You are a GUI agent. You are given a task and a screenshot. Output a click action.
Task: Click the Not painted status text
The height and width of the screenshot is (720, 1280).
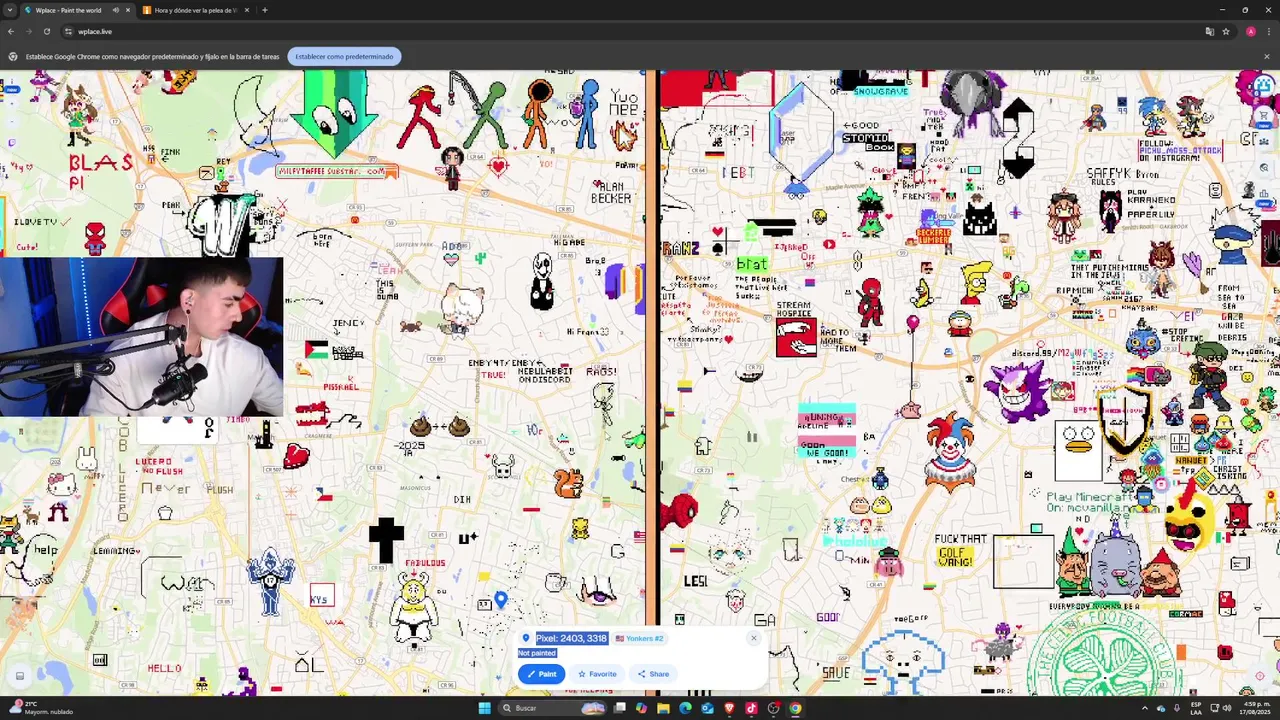(x=537, y=653)
